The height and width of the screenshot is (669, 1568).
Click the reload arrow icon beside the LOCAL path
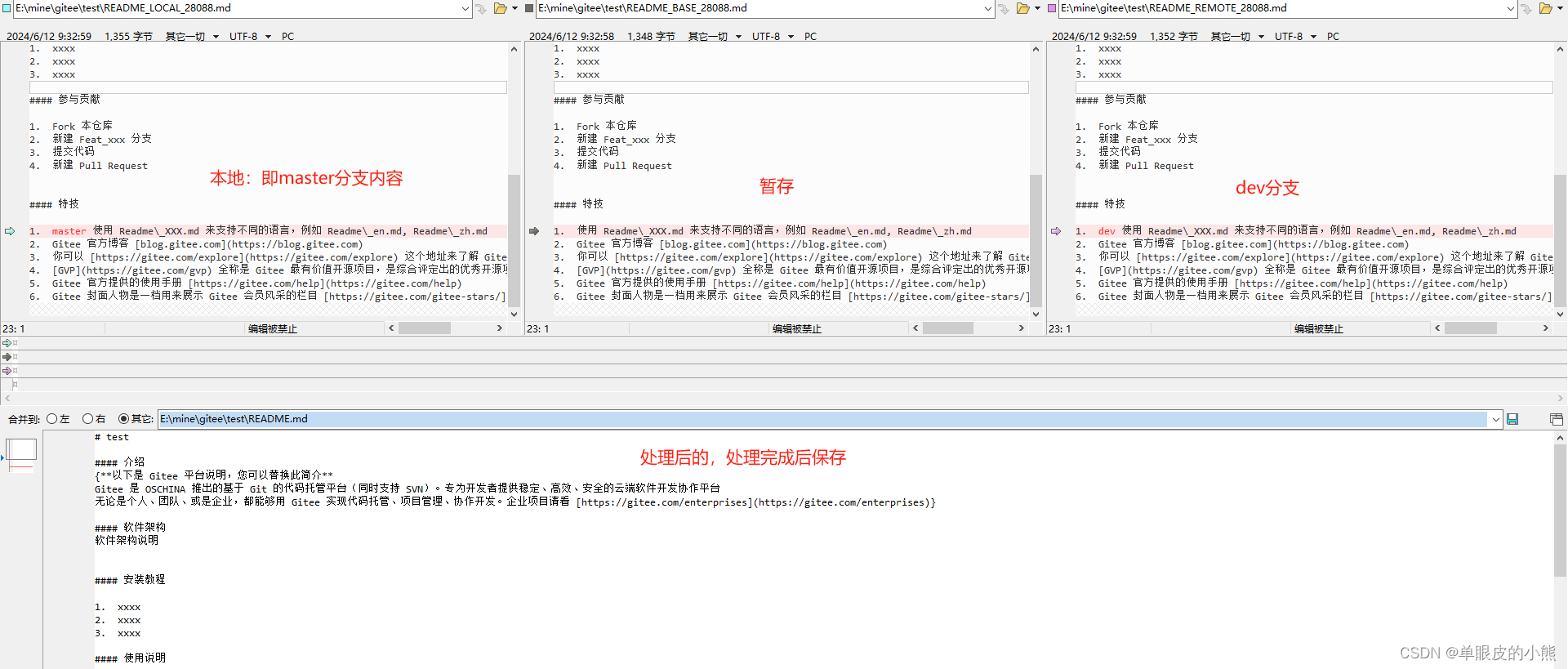click(481, 8)
